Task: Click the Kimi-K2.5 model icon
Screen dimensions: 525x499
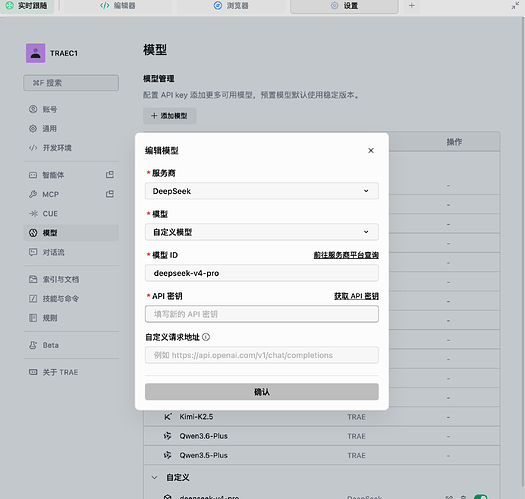Action: coord(167,417)
